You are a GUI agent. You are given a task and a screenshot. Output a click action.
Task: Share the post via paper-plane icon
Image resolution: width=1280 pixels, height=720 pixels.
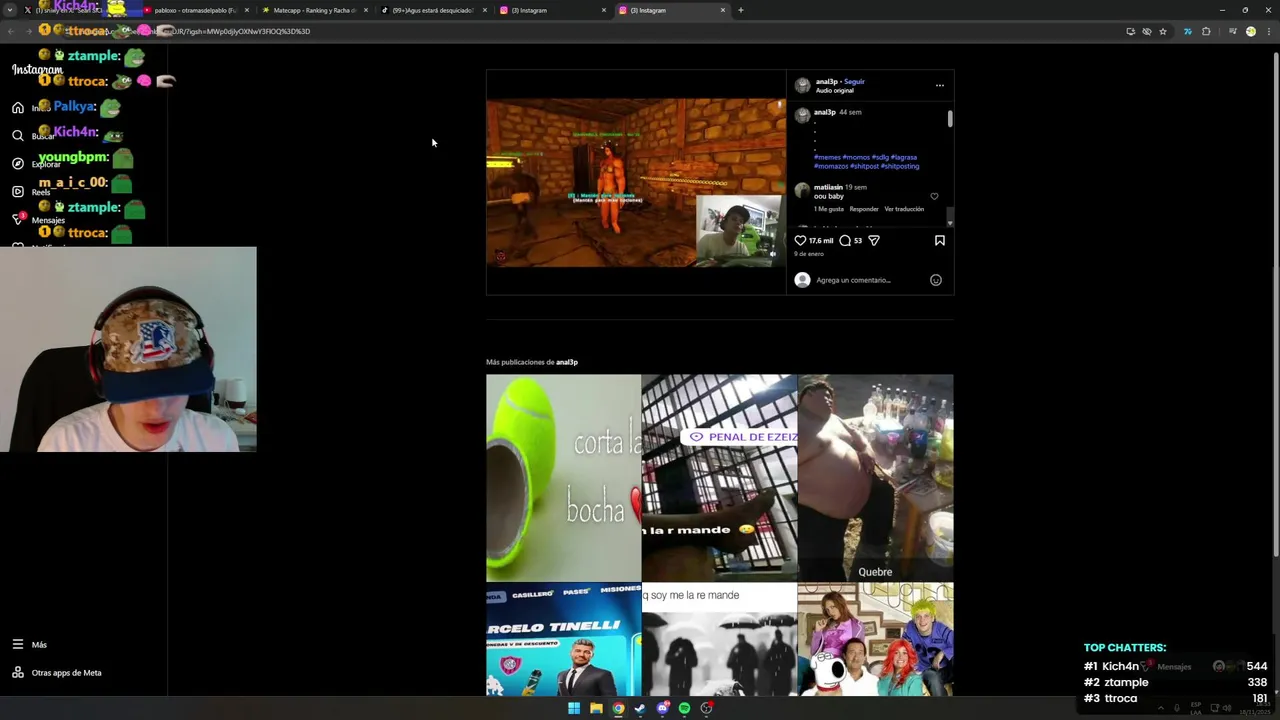pyautogui.click(x=874, y=240)
